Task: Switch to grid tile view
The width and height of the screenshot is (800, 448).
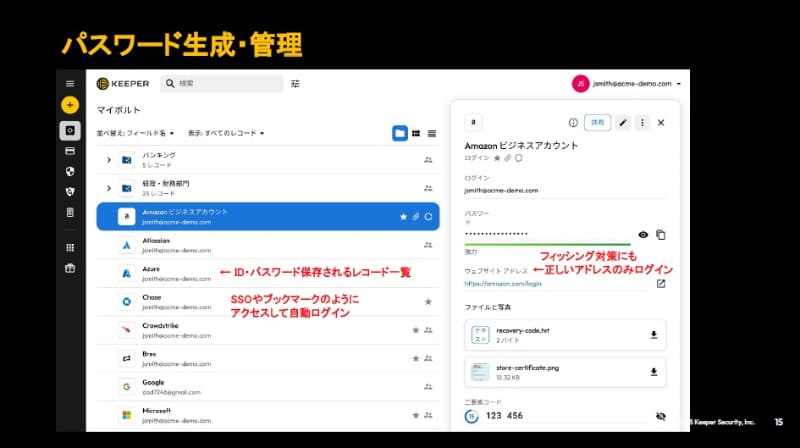Action: pos(416,133)
